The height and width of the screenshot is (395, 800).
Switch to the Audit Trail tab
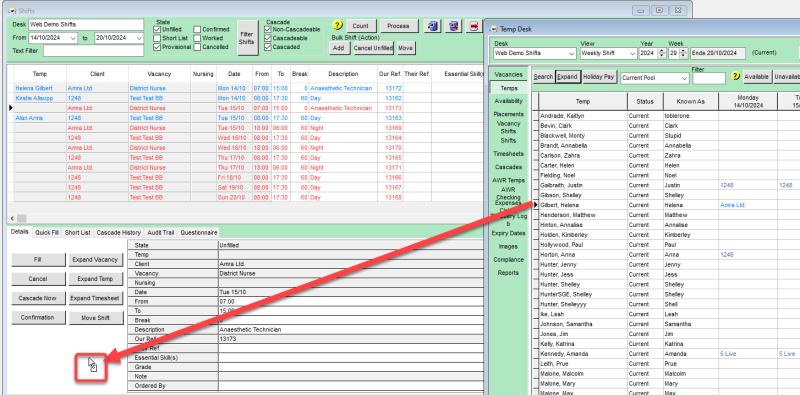161,233
